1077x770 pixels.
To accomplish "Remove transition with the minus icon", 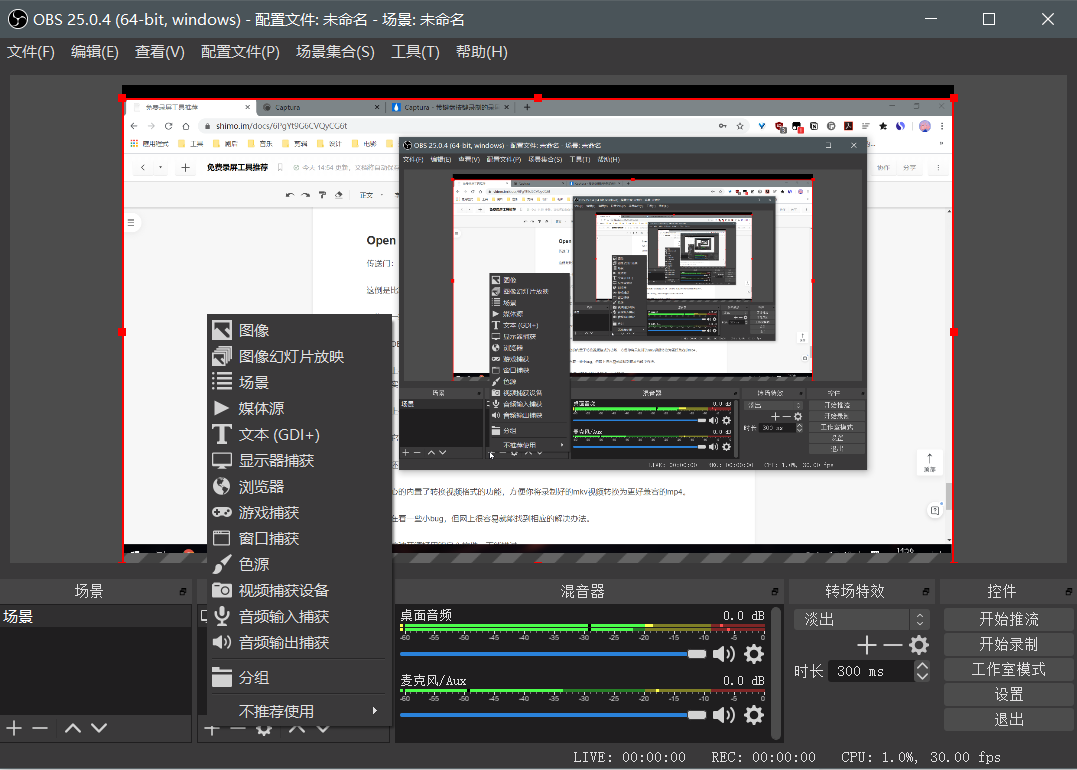I will (x=892, y=645).
